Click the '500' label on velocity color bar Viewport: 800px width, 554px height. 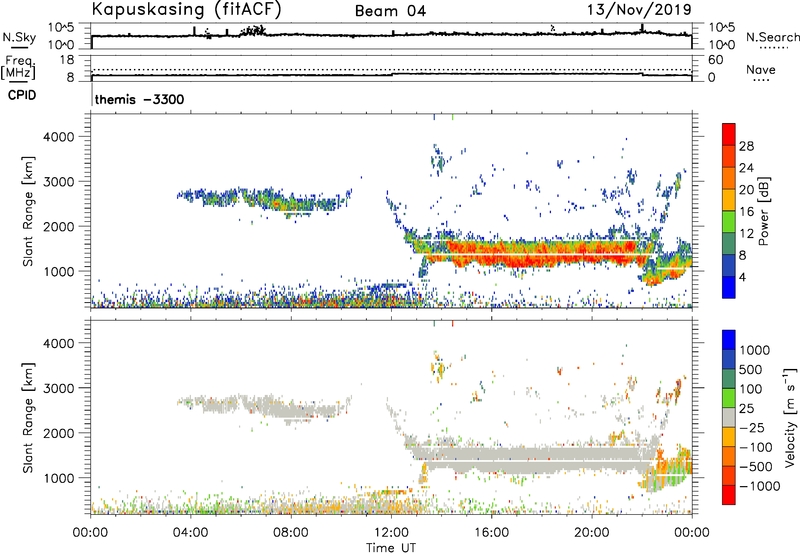coord(751,370)
